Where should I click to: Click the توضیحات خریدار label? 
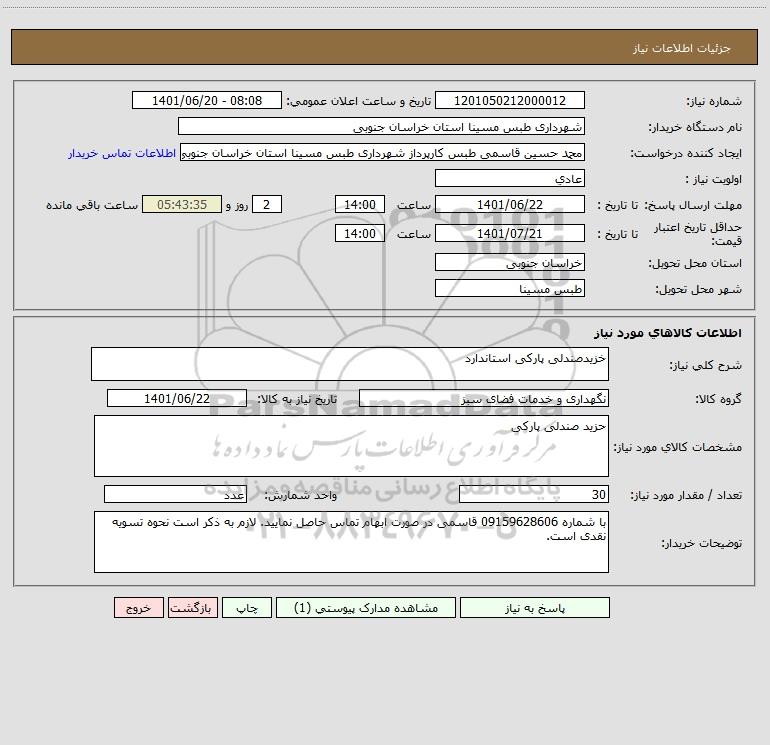pyautogui.click(x=702, y=543)
